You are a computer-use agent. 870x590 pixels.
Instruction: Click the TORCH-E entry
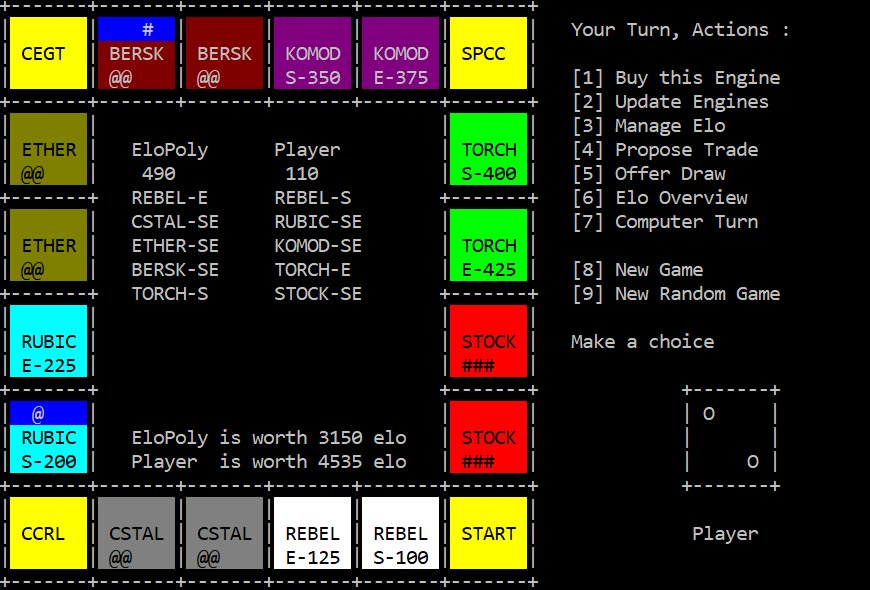[x=312, y=269]
